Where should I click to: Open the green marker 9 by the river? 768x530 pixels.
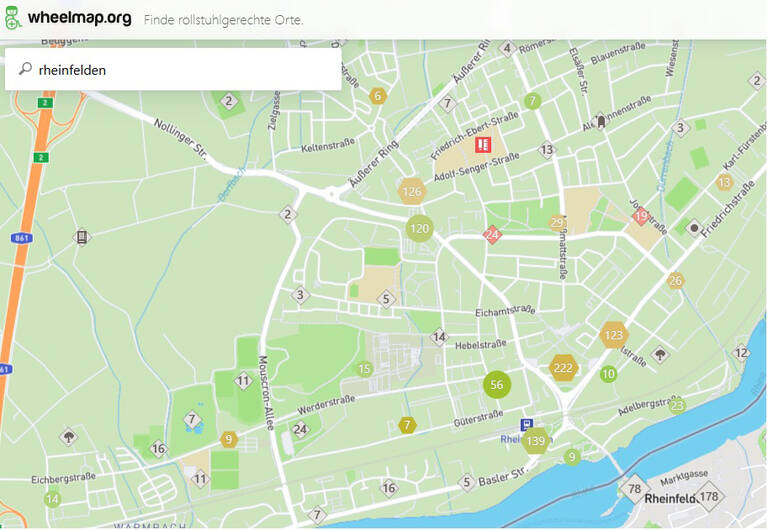coord(572,457)
